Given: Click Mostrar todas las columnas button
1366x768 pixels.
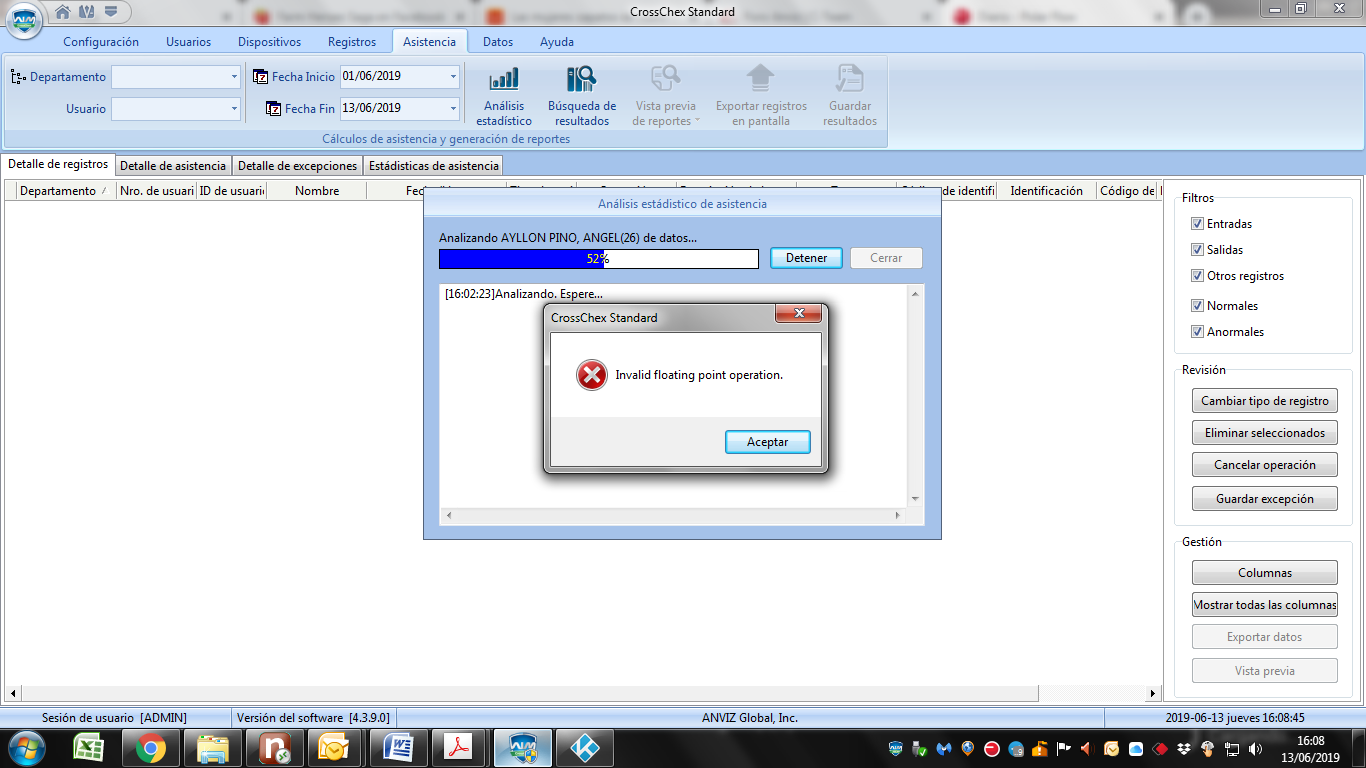Looking at the screenshot, I should [x=1265, y=605].
